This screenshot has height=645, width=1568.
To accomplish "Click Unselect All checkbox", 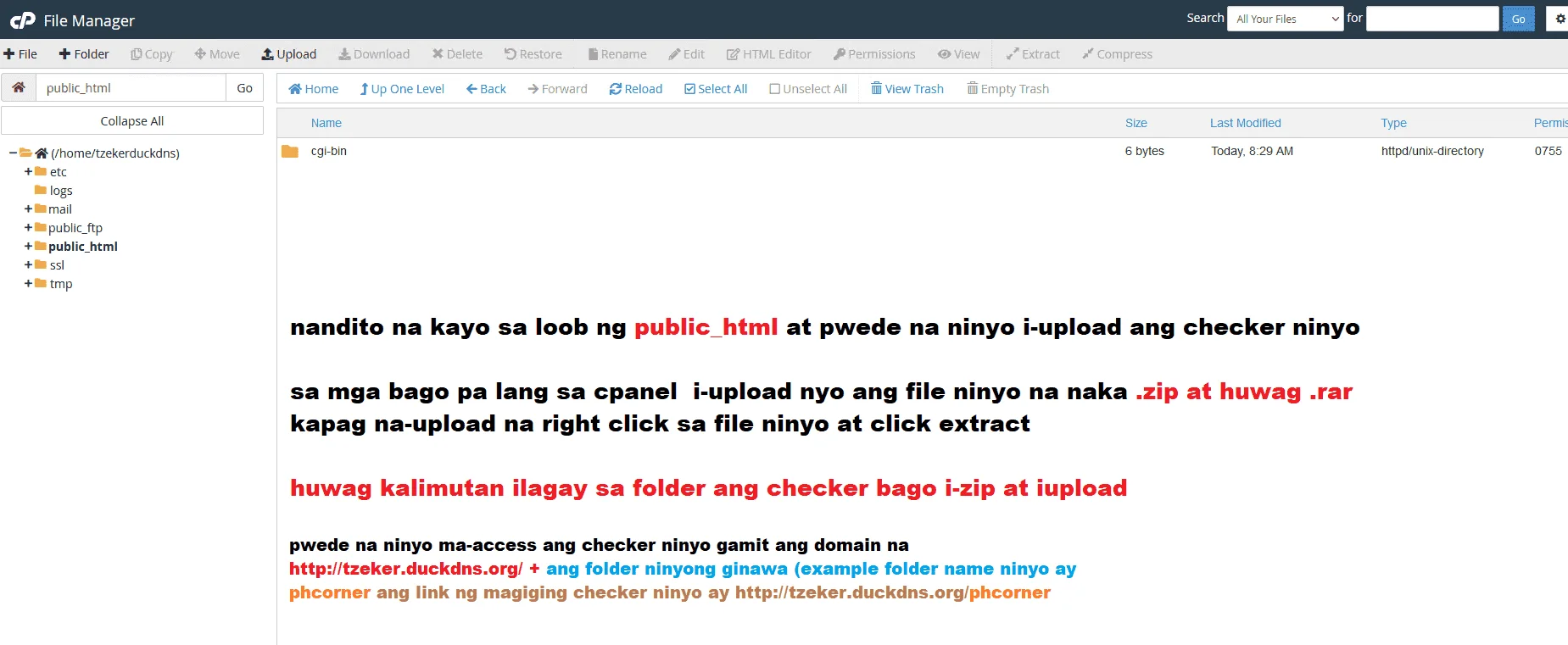I will coord(808,89).
